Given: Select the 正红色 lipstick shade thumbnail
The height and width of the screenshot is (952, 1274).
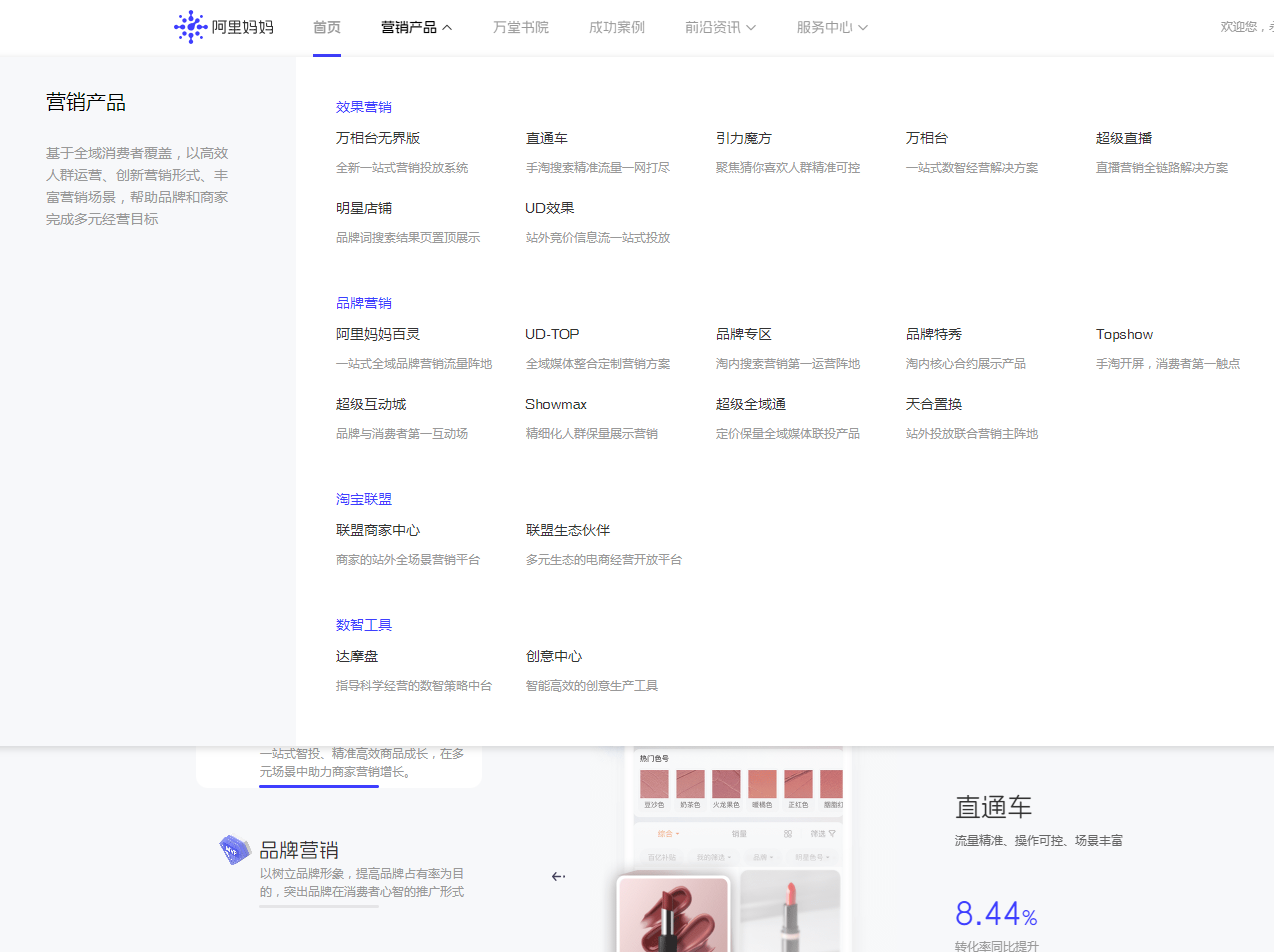Looking at the screenshot, I should click(798, 784).
